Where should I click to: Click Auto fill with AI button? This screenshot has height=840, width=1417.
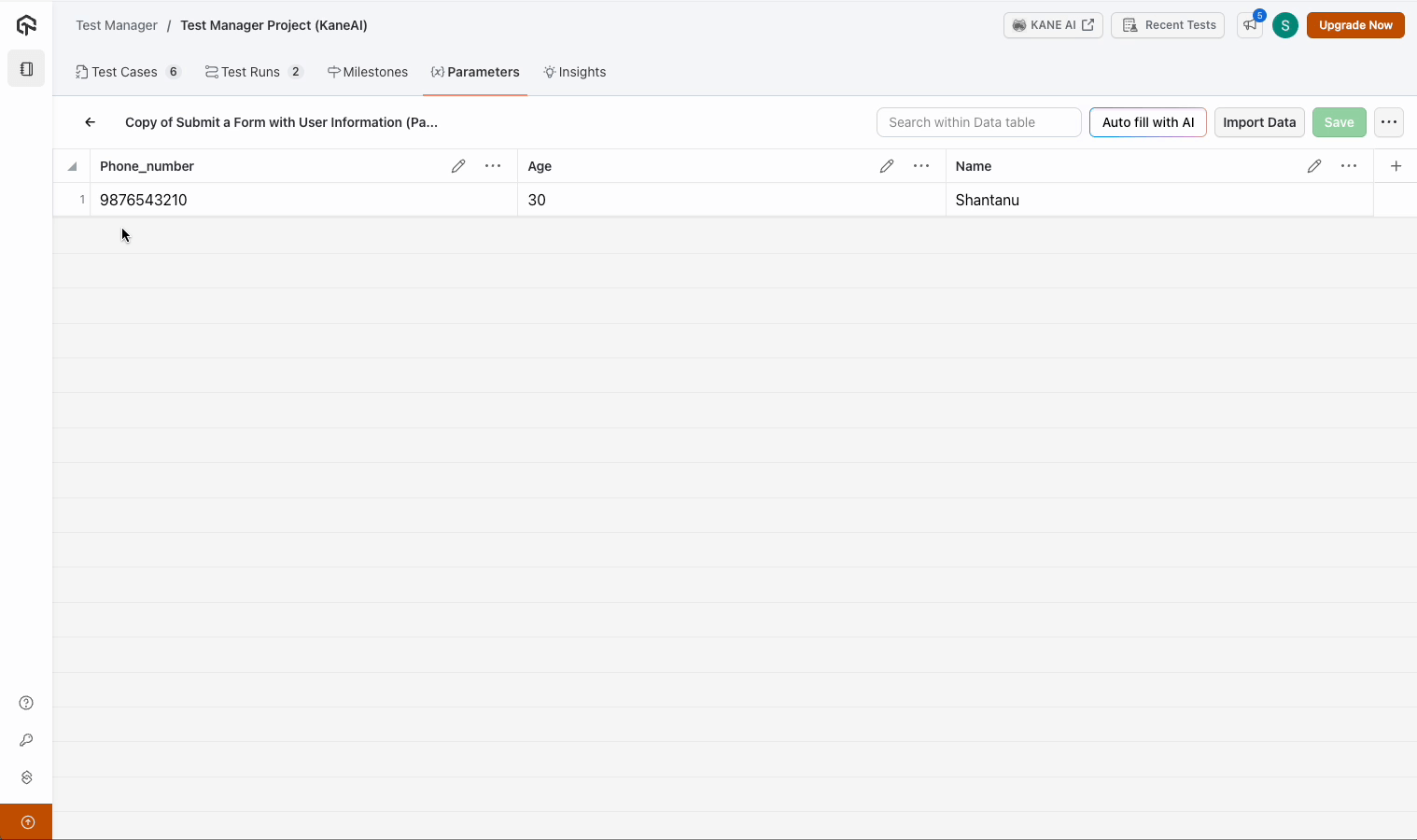click(x=1147, y=122)
